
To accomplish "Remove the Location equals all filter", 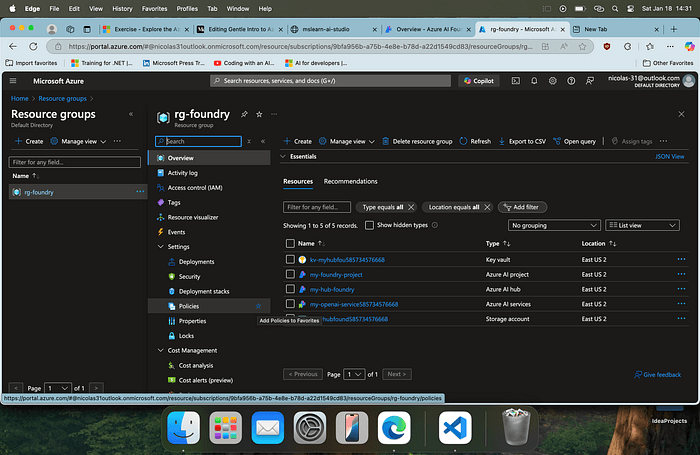I will (x=487, y=207).
